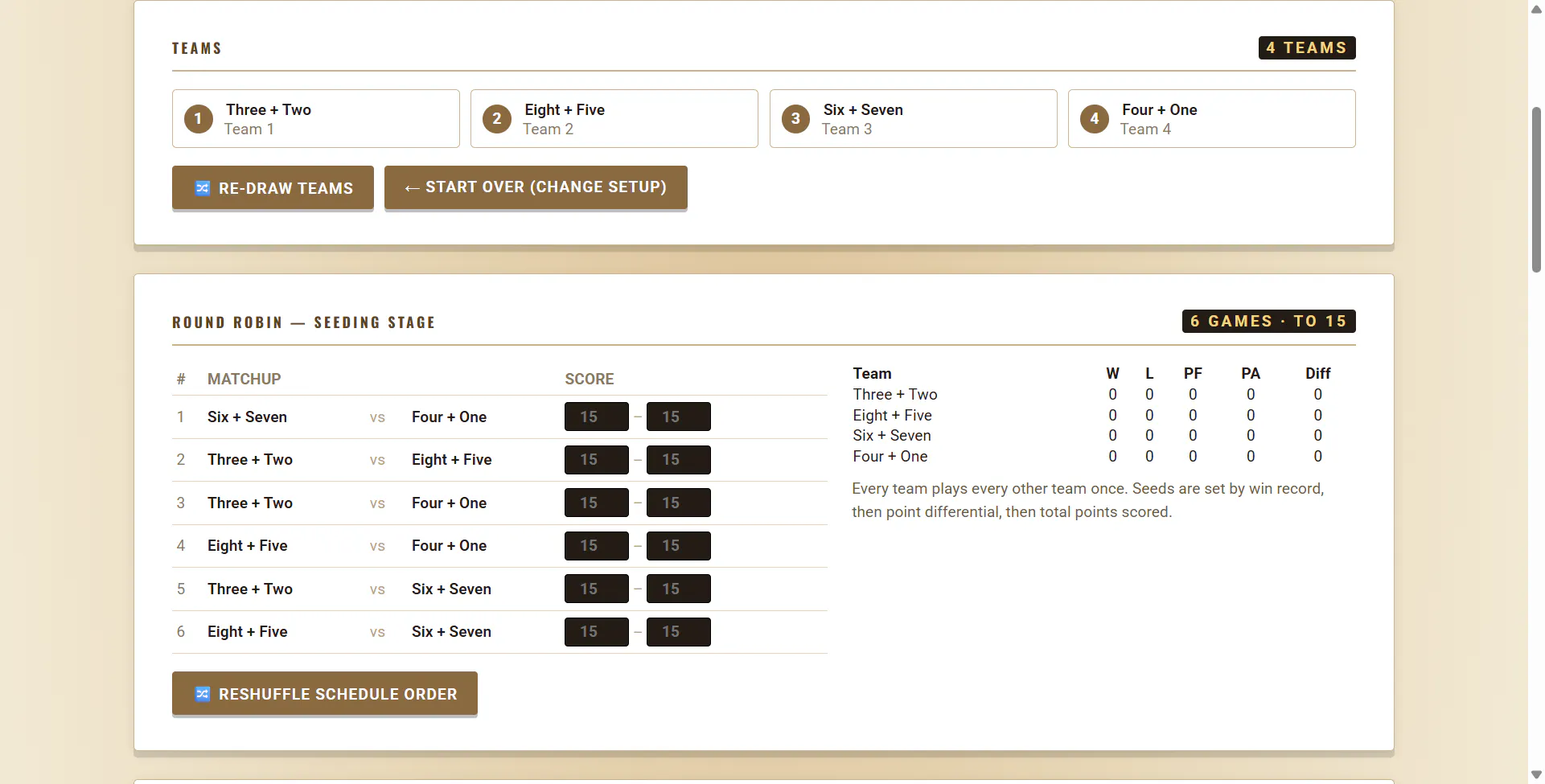Viewport: 1545px width, 784px height.
Task: Click the W column header in standings
Action: point(1112,374)
